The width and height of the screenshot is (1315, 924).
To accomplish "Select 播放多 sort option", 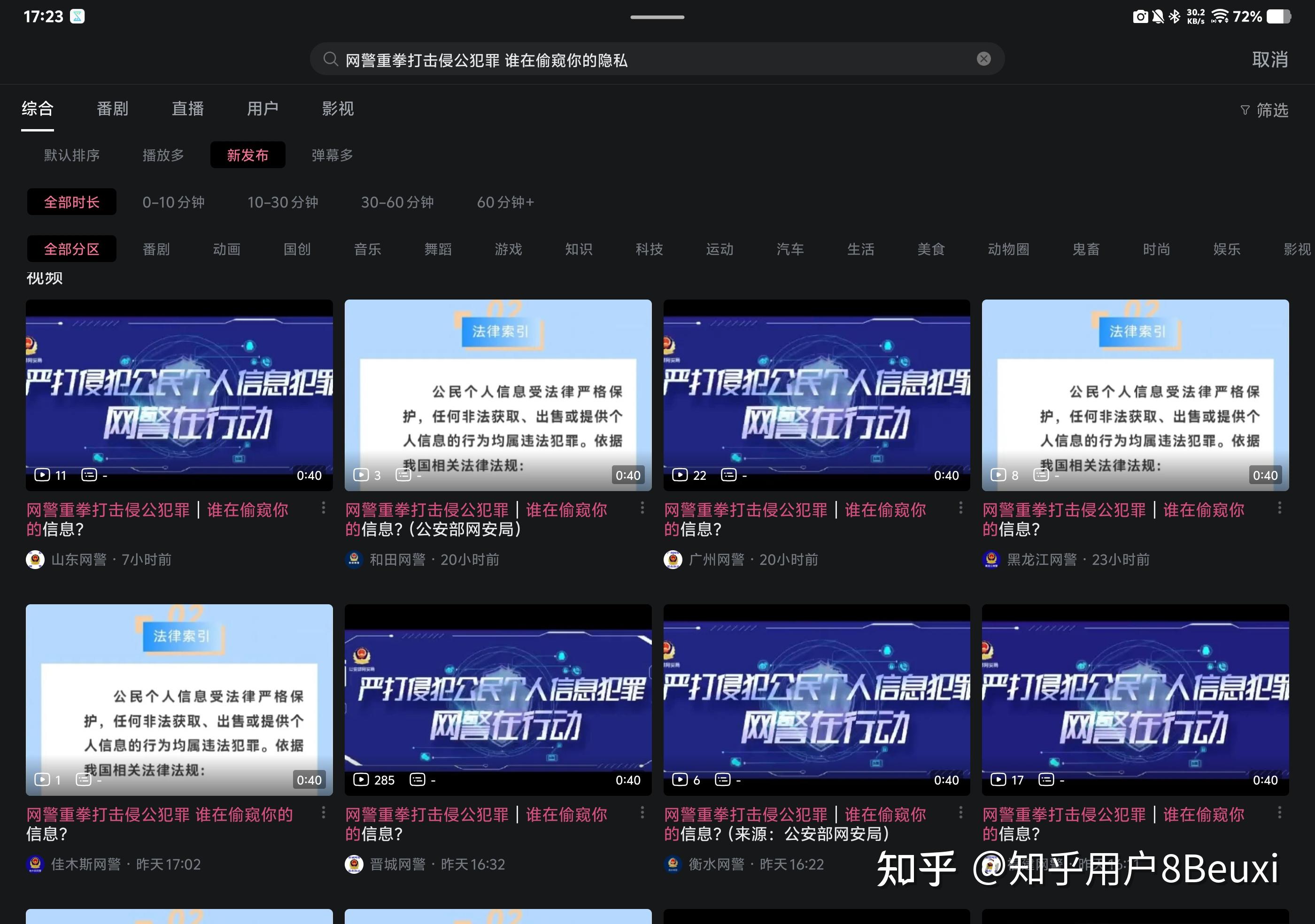I will click(163, 155).
